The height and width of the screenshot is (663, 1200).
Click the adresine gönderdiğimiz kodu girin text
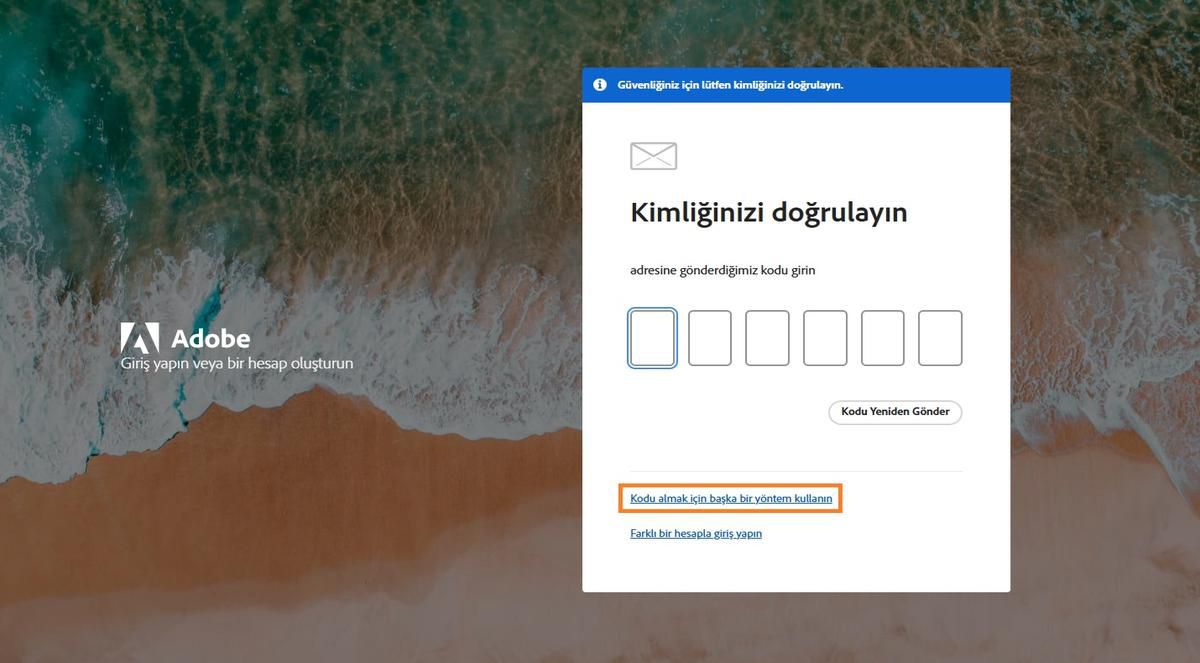[x=722, y=270]
